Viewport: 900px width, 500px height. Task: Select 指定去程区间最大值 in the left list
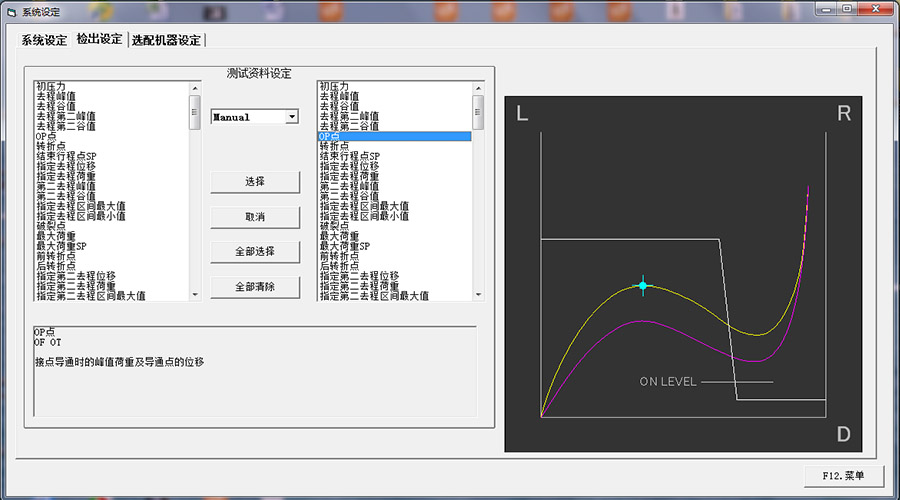click(x=81, y=206)
